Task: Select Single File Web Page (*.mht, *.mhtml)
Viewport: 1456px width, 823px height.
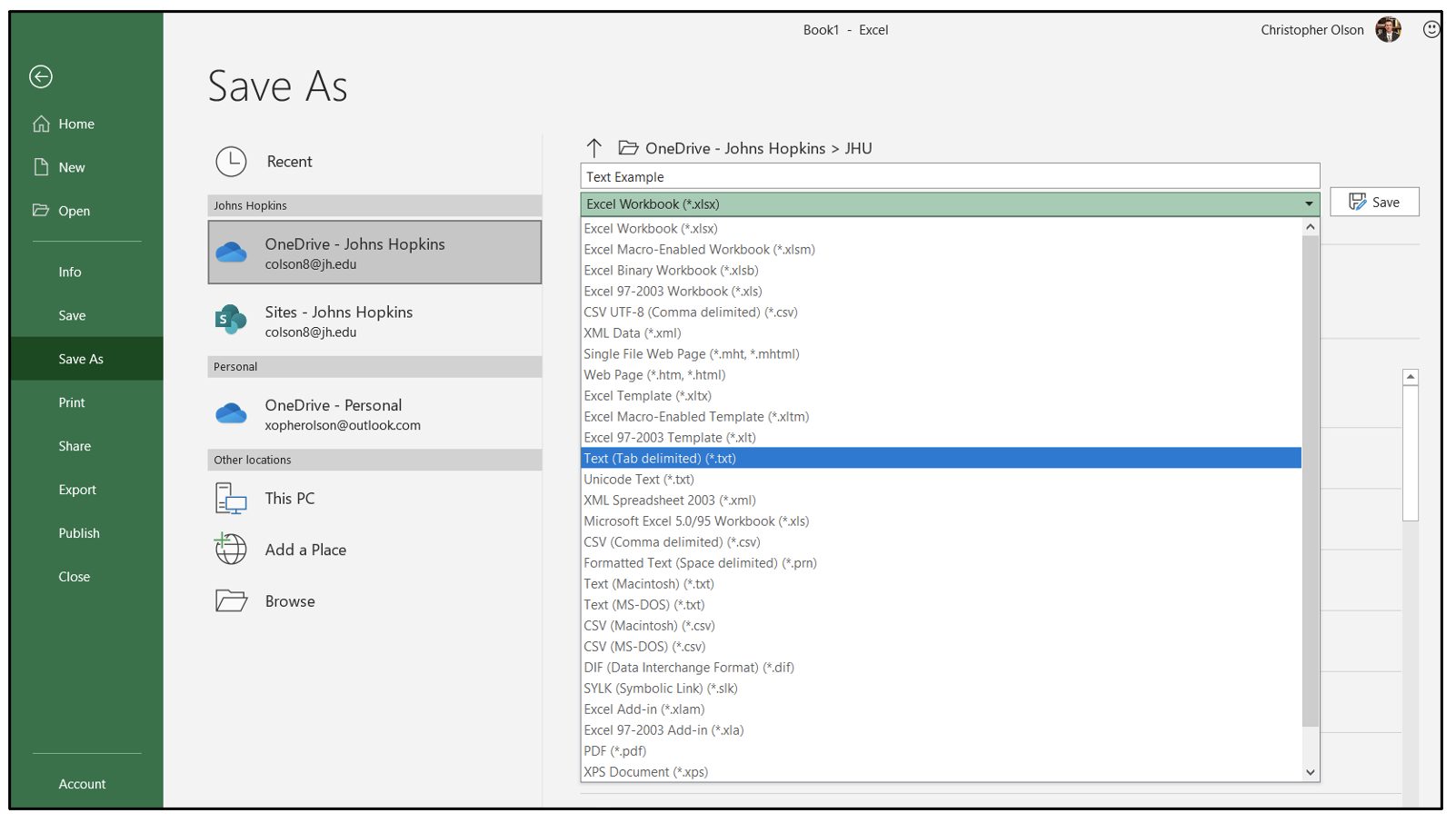Action: pyautogui.click(x=941, y=353)
